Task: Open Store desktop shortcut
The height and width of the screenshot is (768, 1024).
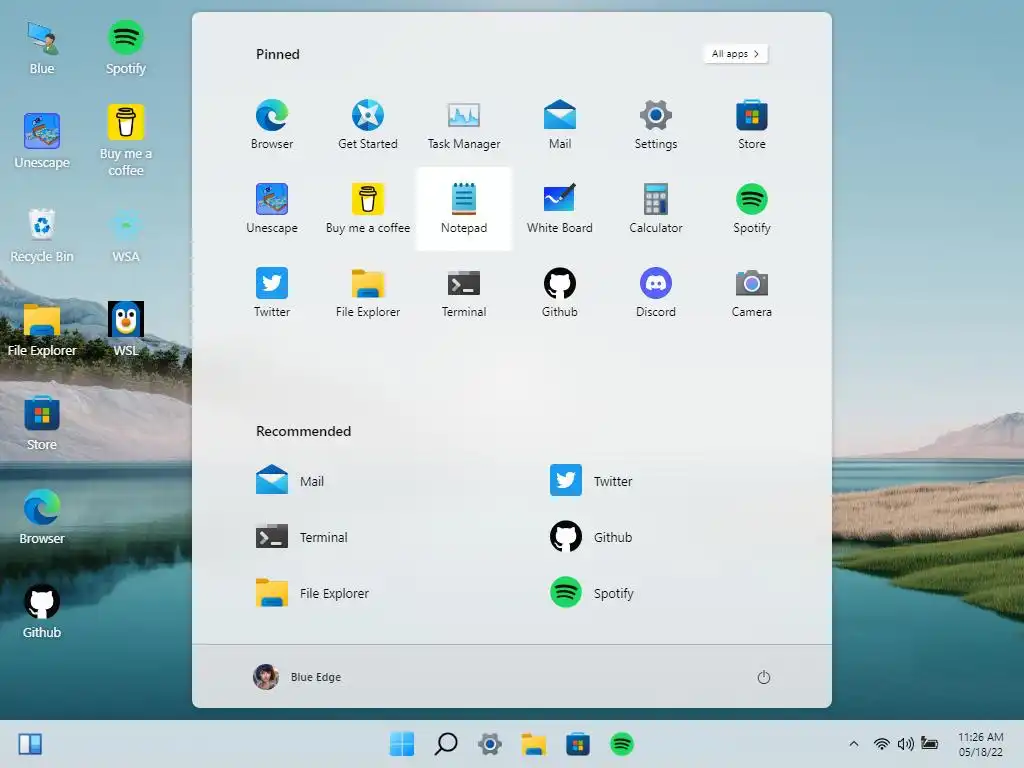Action: (42, 423)
